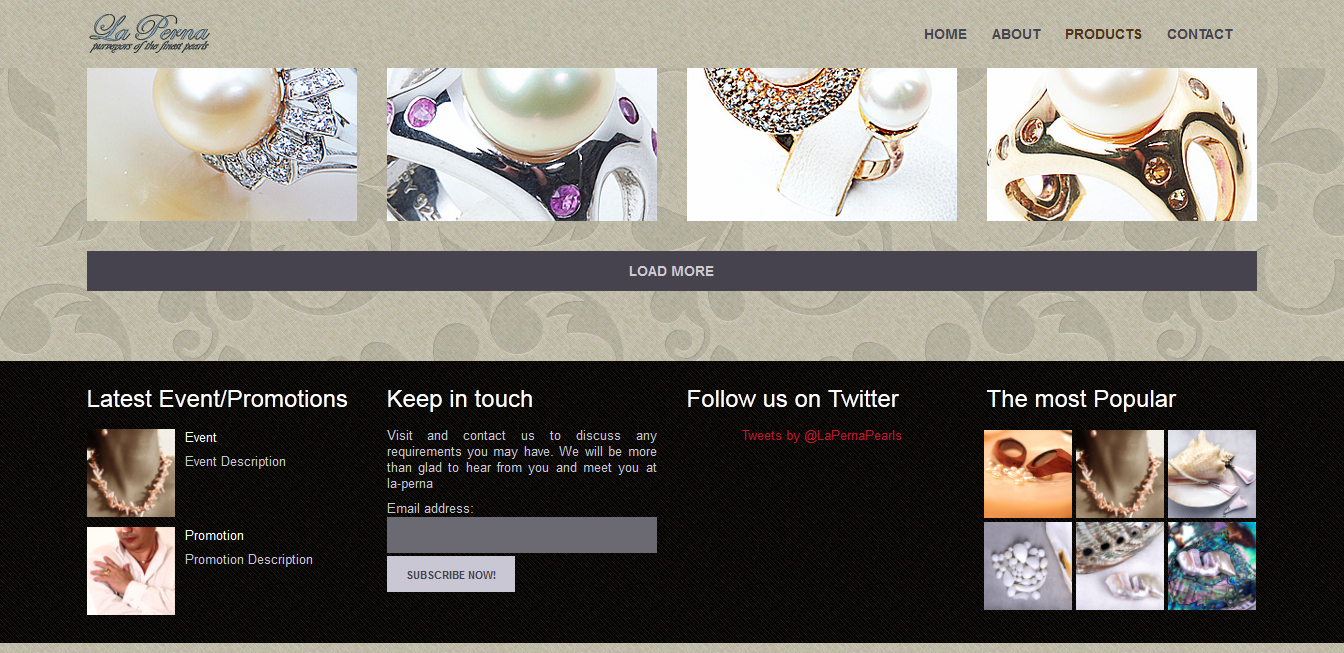1344x653 pixels.
Task: Focus the Email address input field
Action: (522, 535)
